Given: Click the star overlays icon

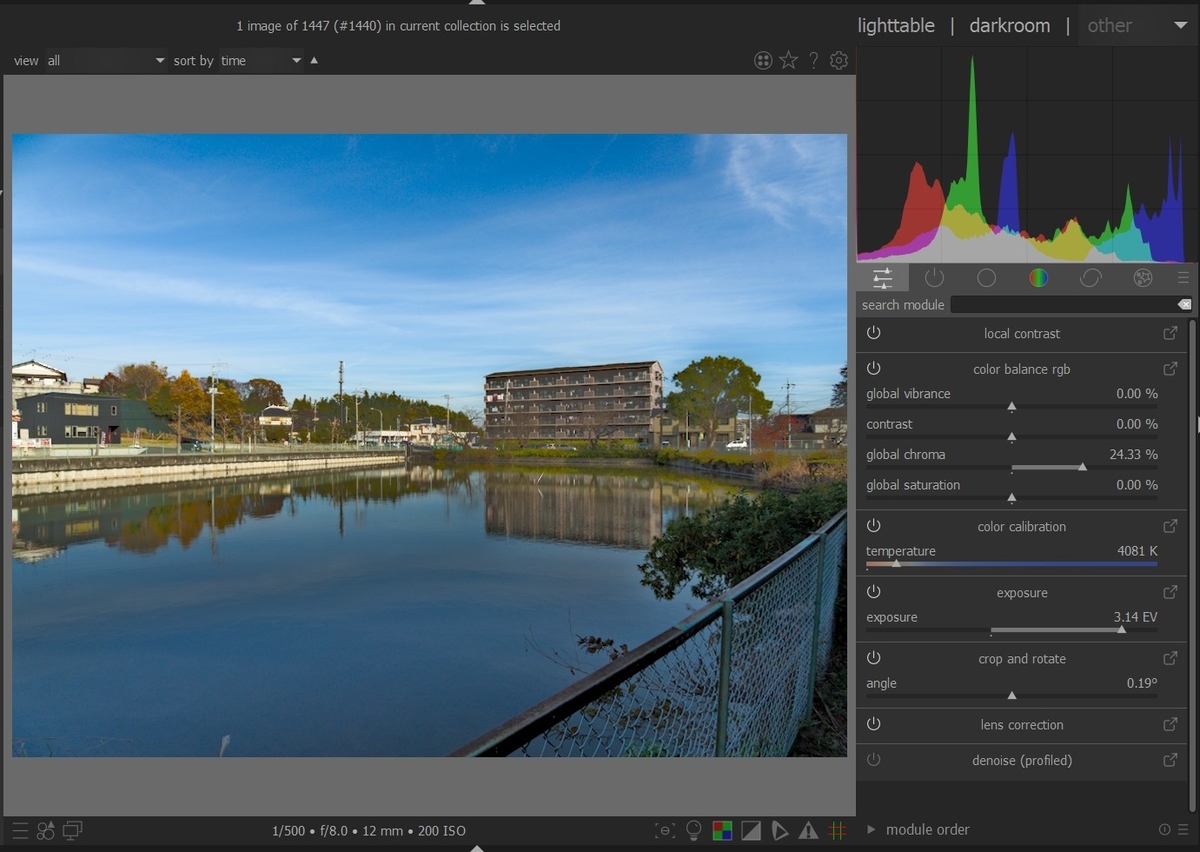Looking at the screenshot, I should coord(789,61).
